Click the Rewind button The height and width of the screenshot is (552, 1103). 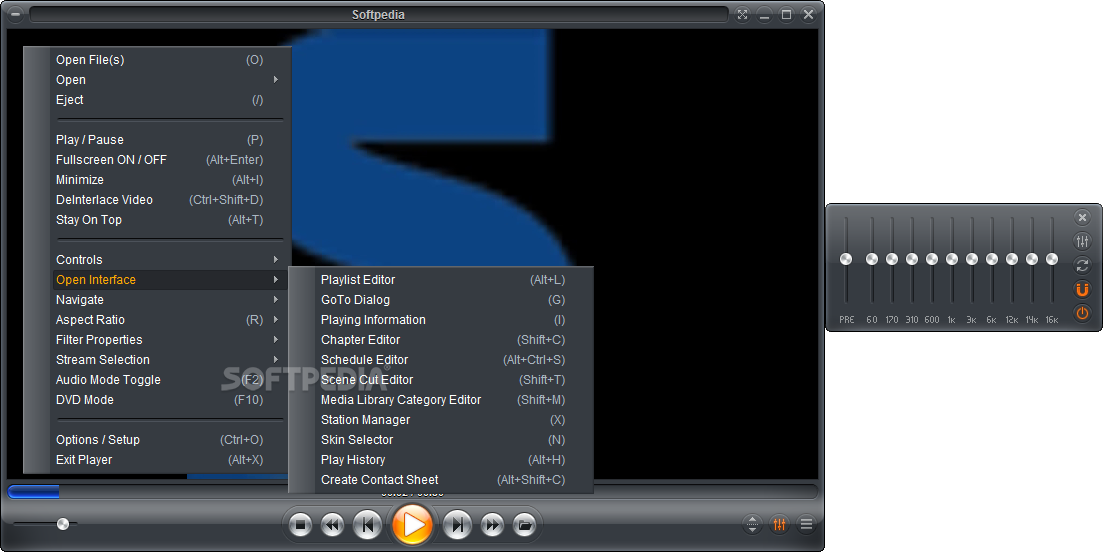(333, 525)
